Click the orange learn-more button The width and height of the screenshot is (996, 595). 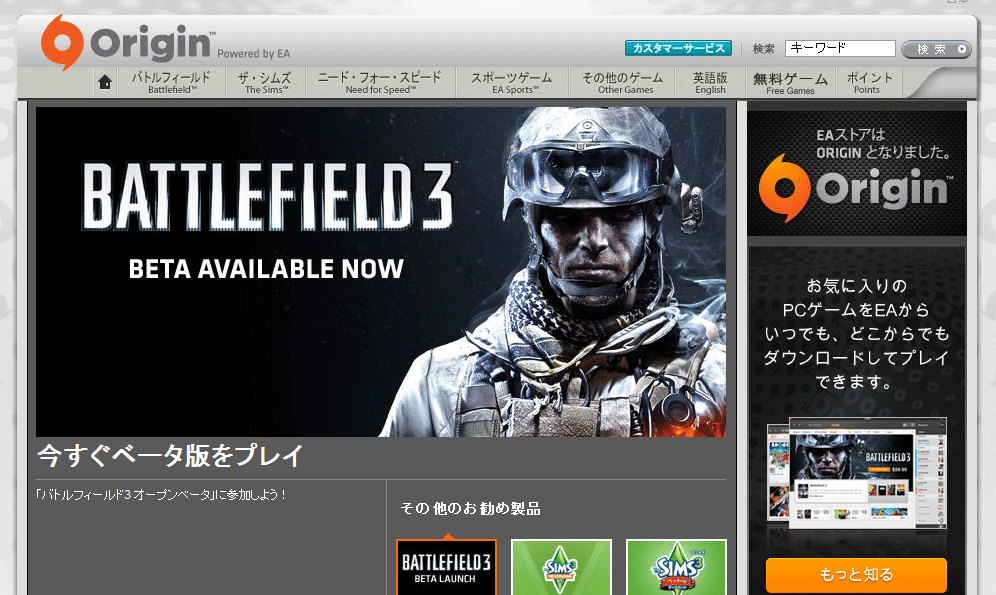(x=856, y=575)
